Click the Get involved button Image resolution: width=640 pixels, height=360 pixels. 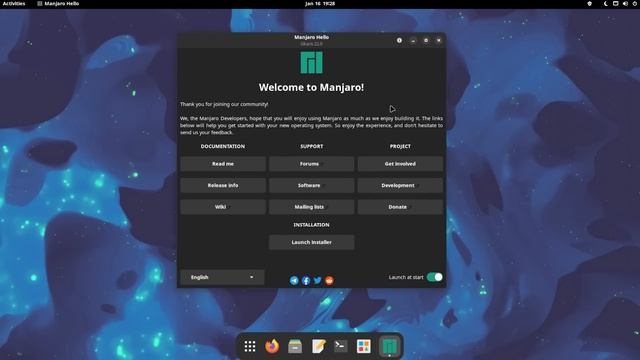[400, 164]
